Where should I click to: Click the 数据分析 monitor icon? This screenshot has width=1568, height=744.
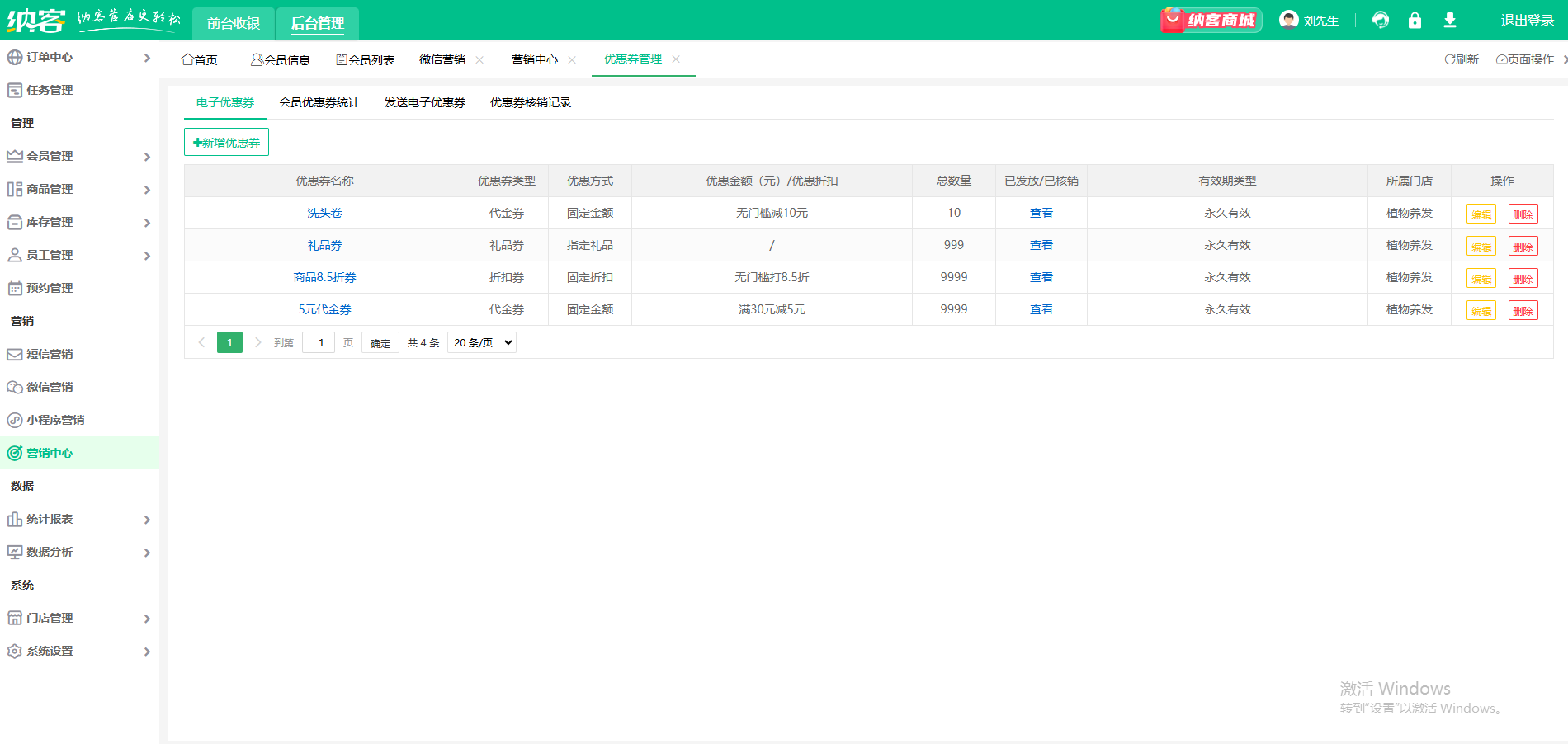click(x=15, y=552)
